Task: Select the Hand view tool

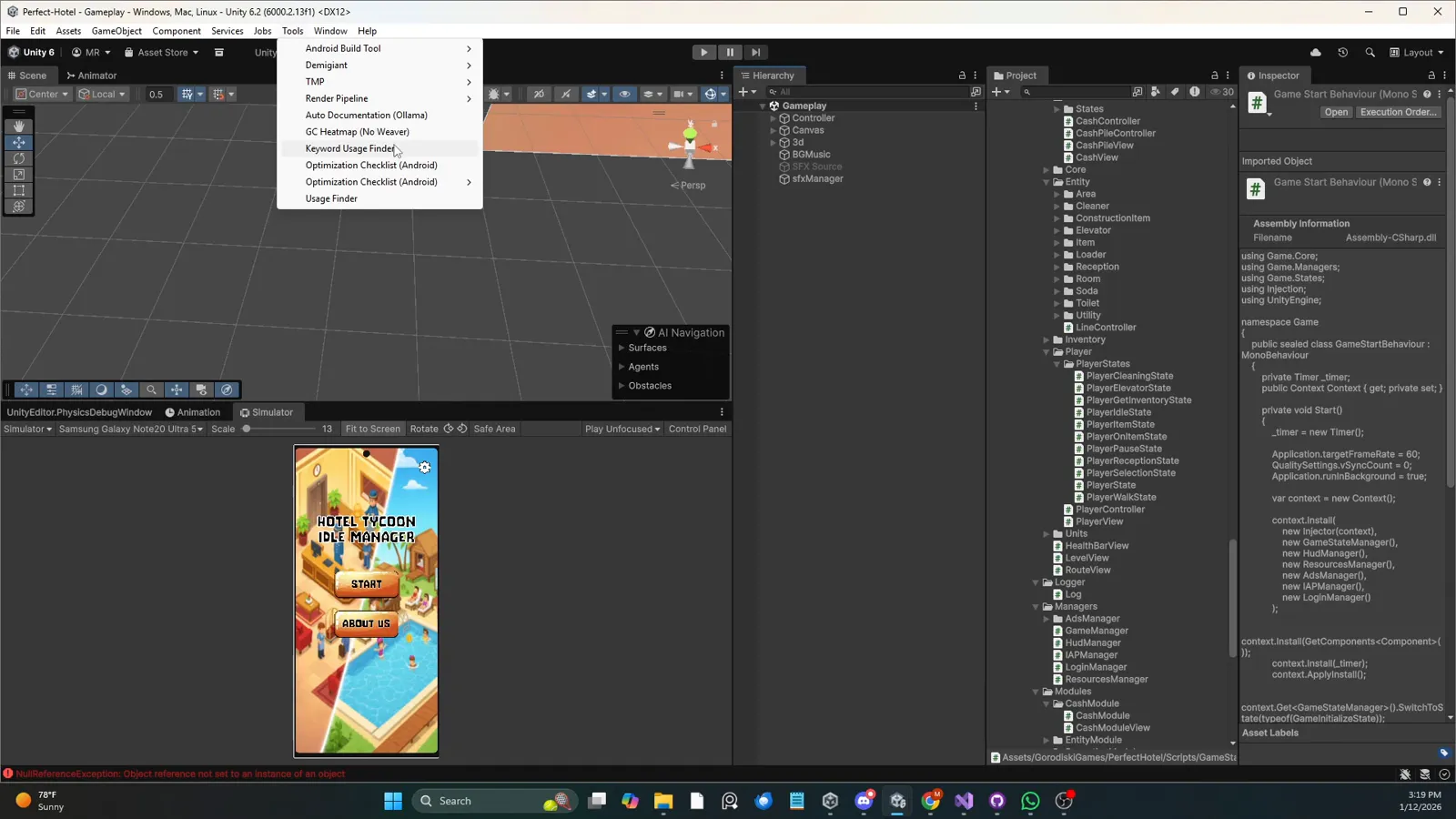Action: [18, 126]
